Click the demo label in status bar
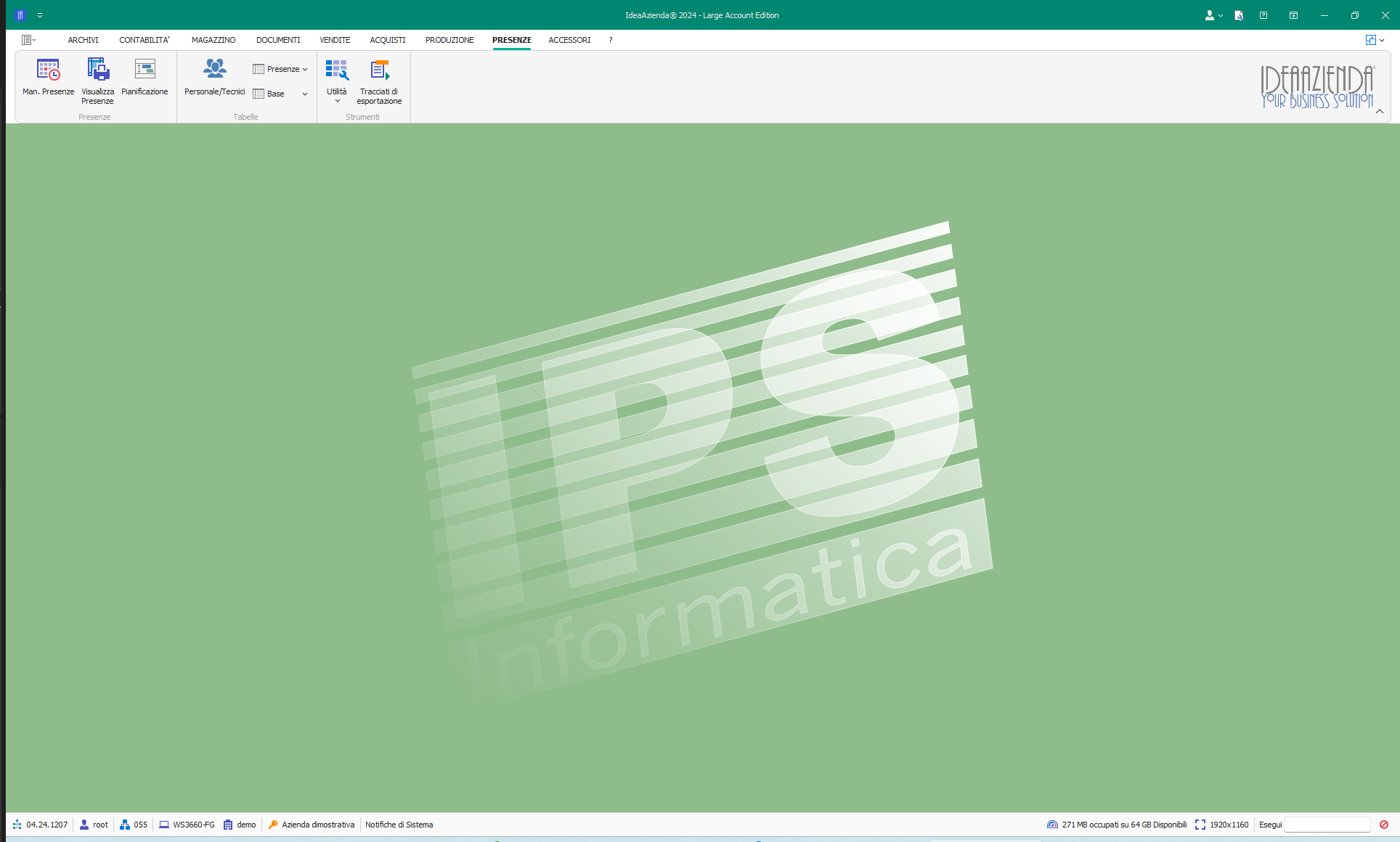 [x=246, y=825]
